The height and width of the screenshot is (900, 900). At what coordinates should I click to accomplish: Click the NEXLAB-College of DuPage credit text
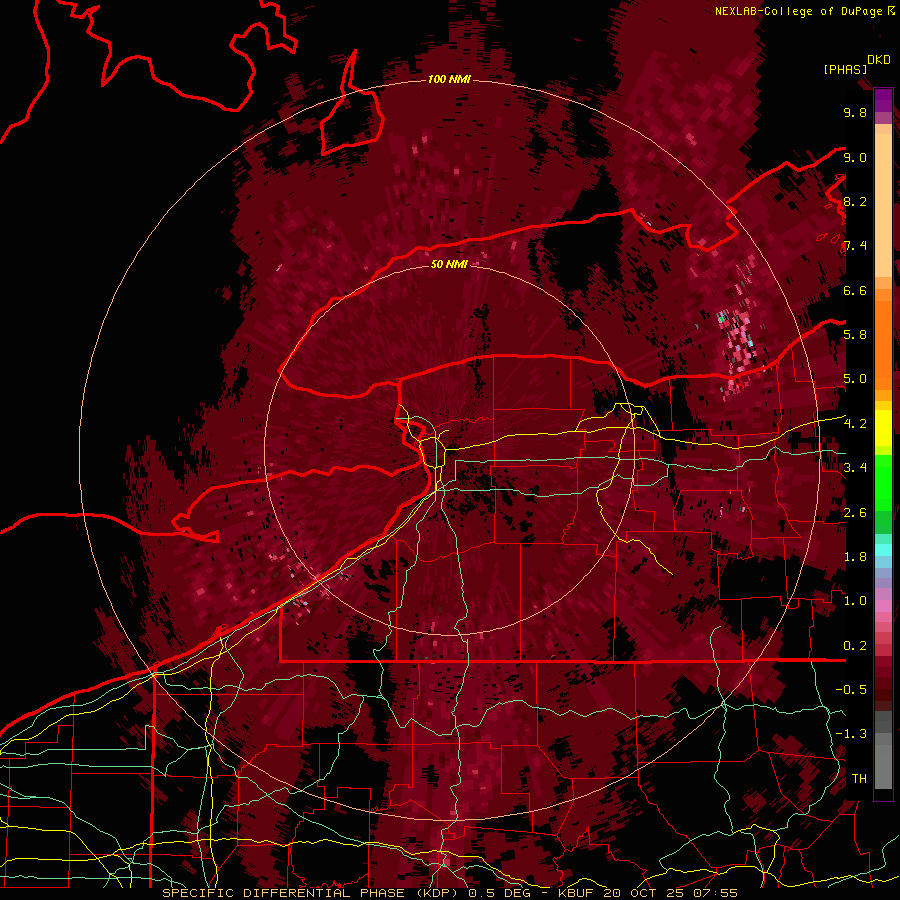799,11
